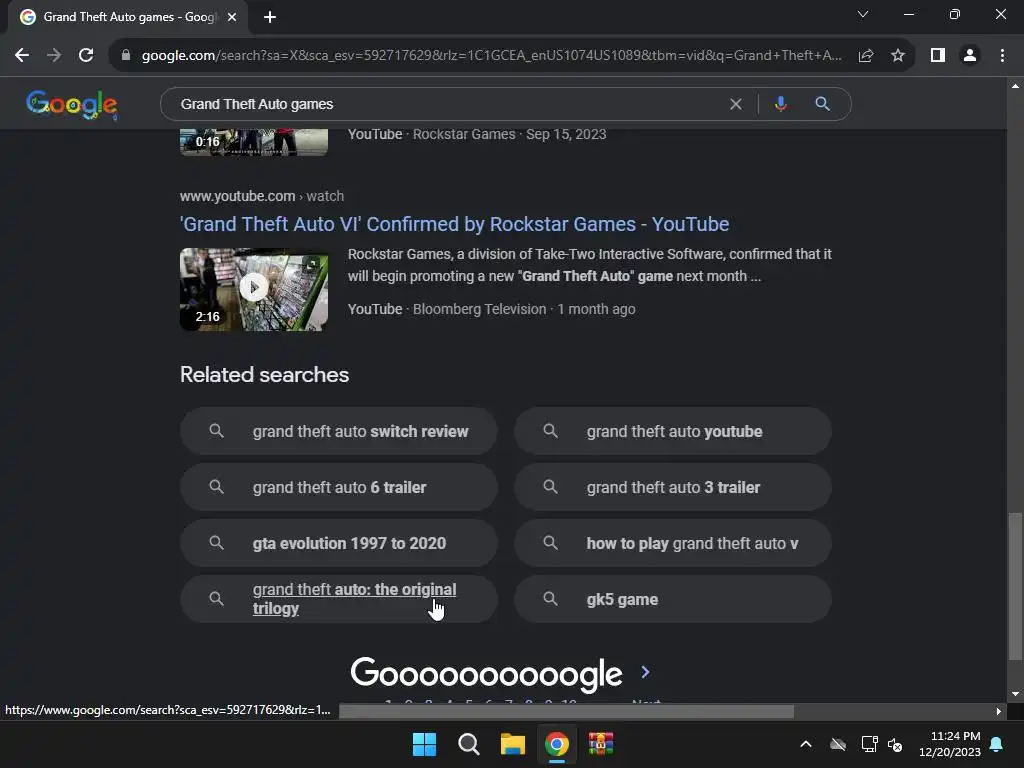Viewport: 1024px width, 768px height.
Task: Open File Explorer from taskbar
Action: click(x=513, y=744)
